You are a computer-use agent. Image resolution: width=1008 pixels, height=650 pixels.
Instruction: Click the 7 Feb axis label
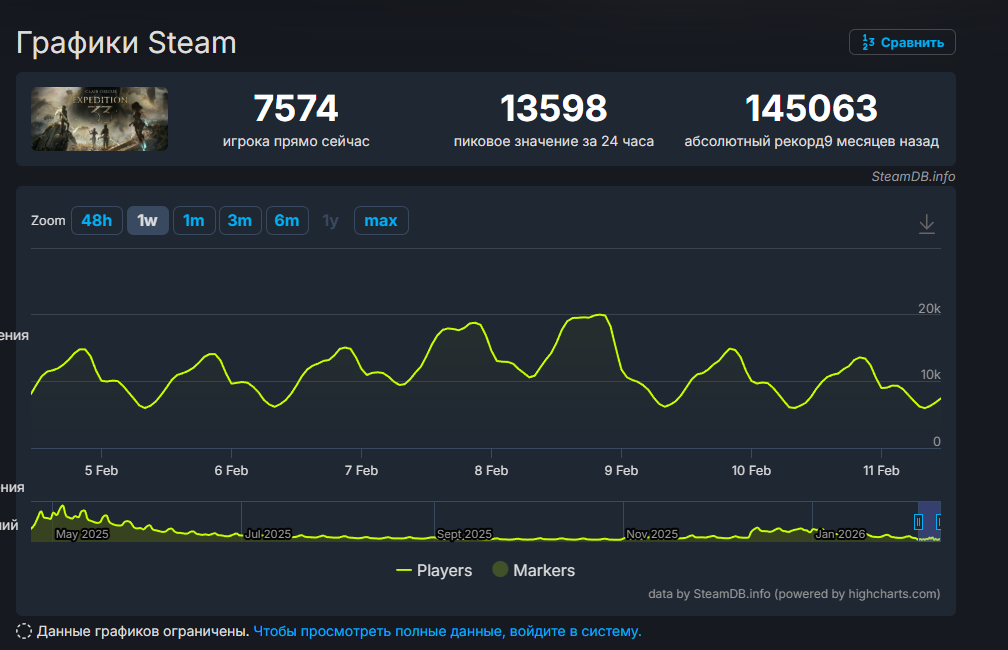pyautogui.click(x=361, y=471)
